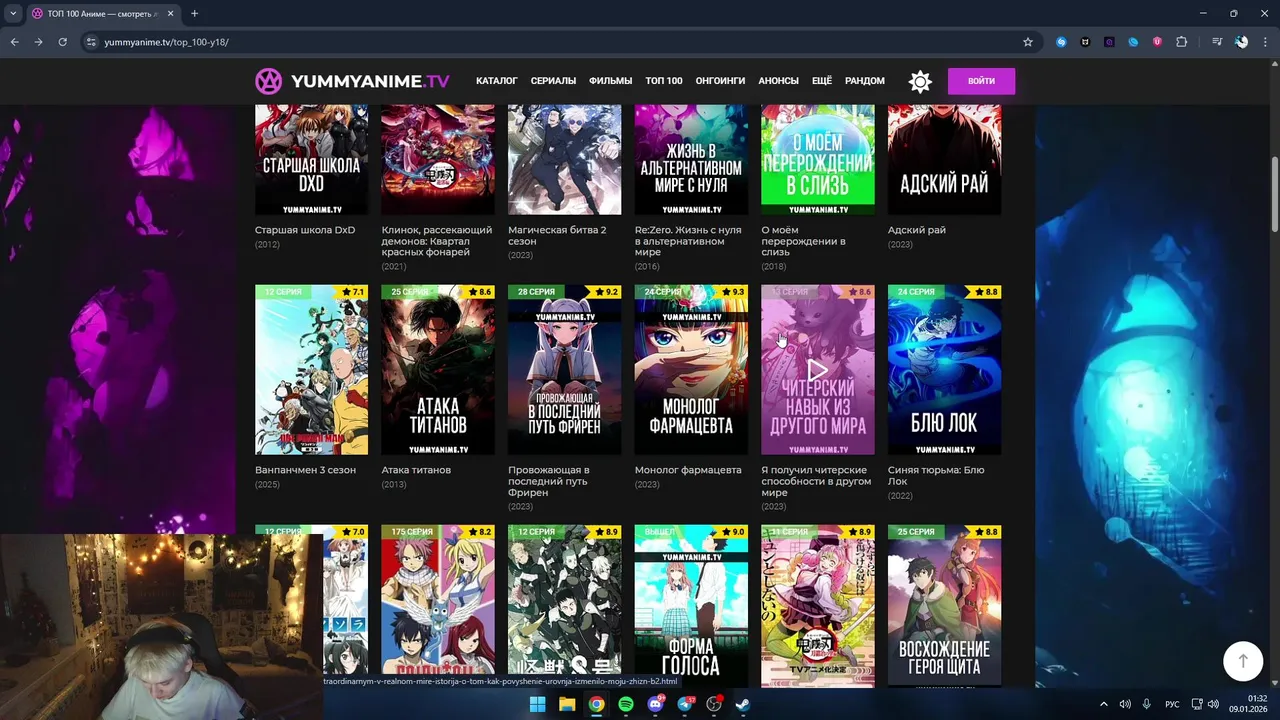This screenshot has width=1280, height=720.
Task: Open Telegram from the taskbar
Action: (x=685, y=704)
